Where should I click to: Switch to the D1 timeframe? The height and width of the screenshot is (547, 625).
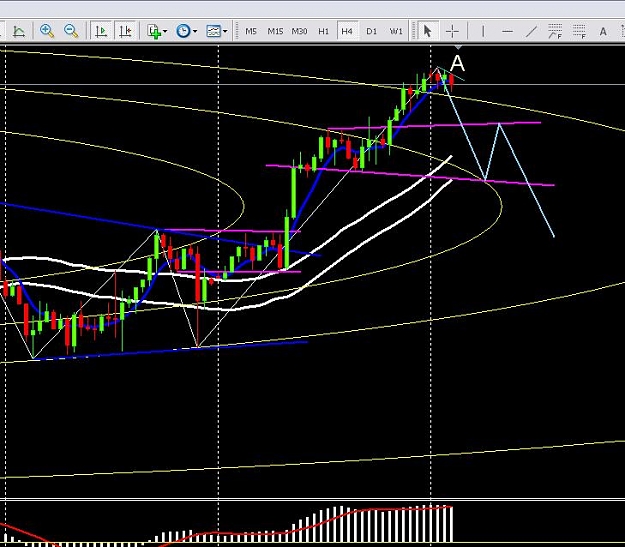click(x=371, y=31)
